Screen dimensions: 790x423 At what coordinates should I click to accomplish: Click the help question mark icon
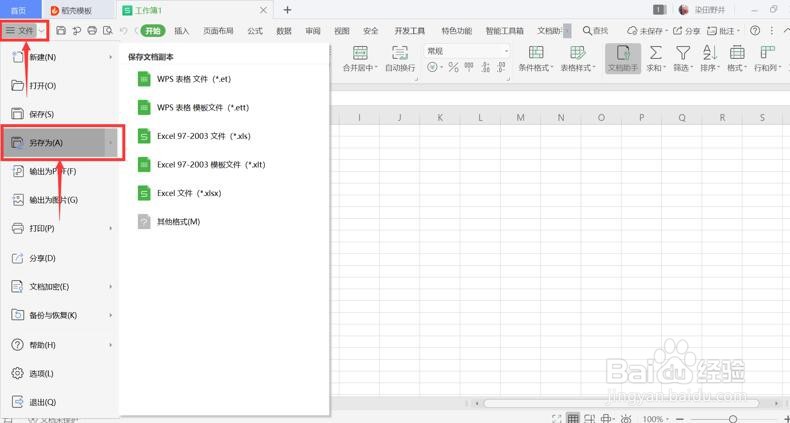point(754,31)
